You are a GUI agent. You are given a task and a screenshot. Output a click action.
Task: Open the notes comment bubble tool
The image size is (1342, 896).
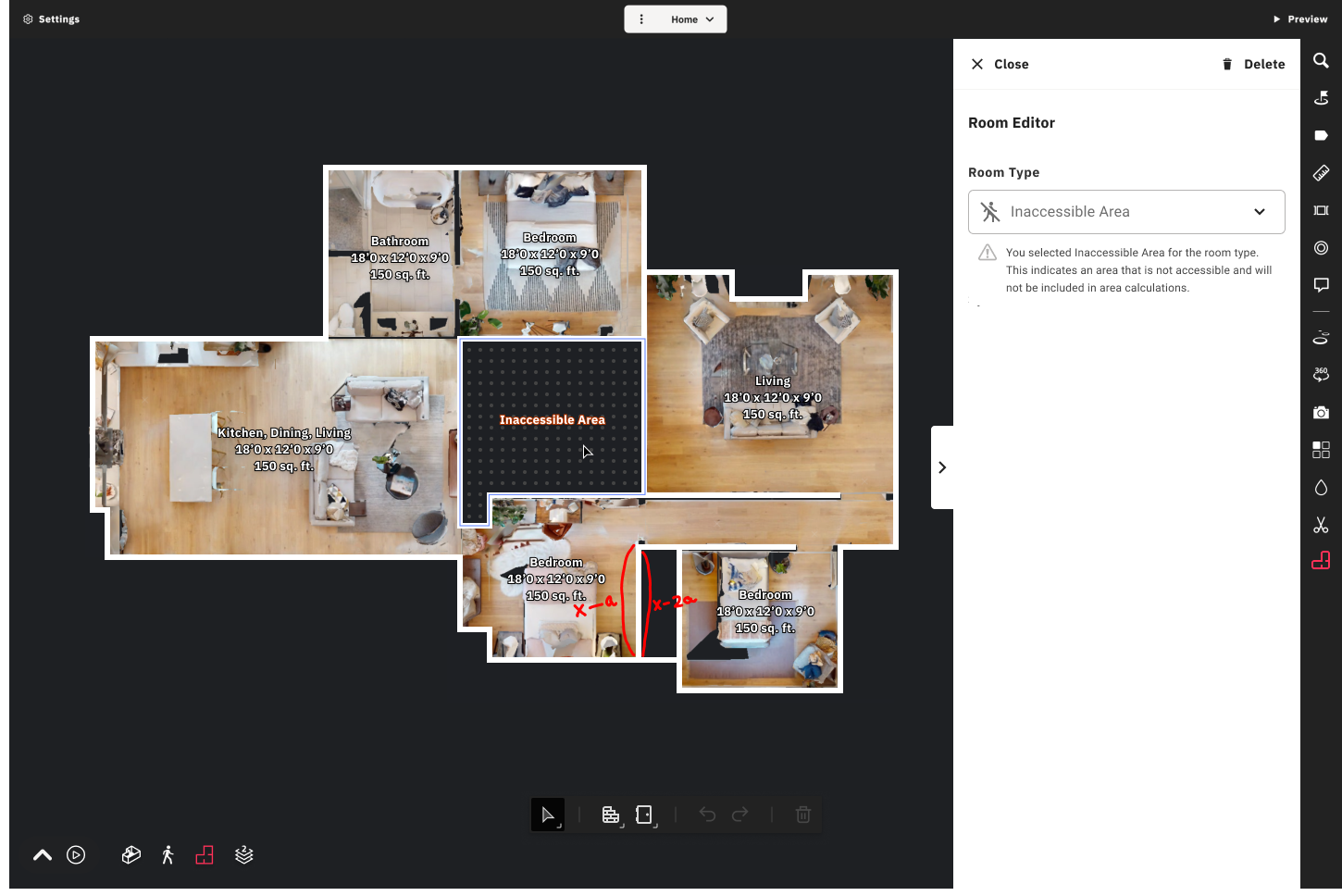[x=1321, y=285]
